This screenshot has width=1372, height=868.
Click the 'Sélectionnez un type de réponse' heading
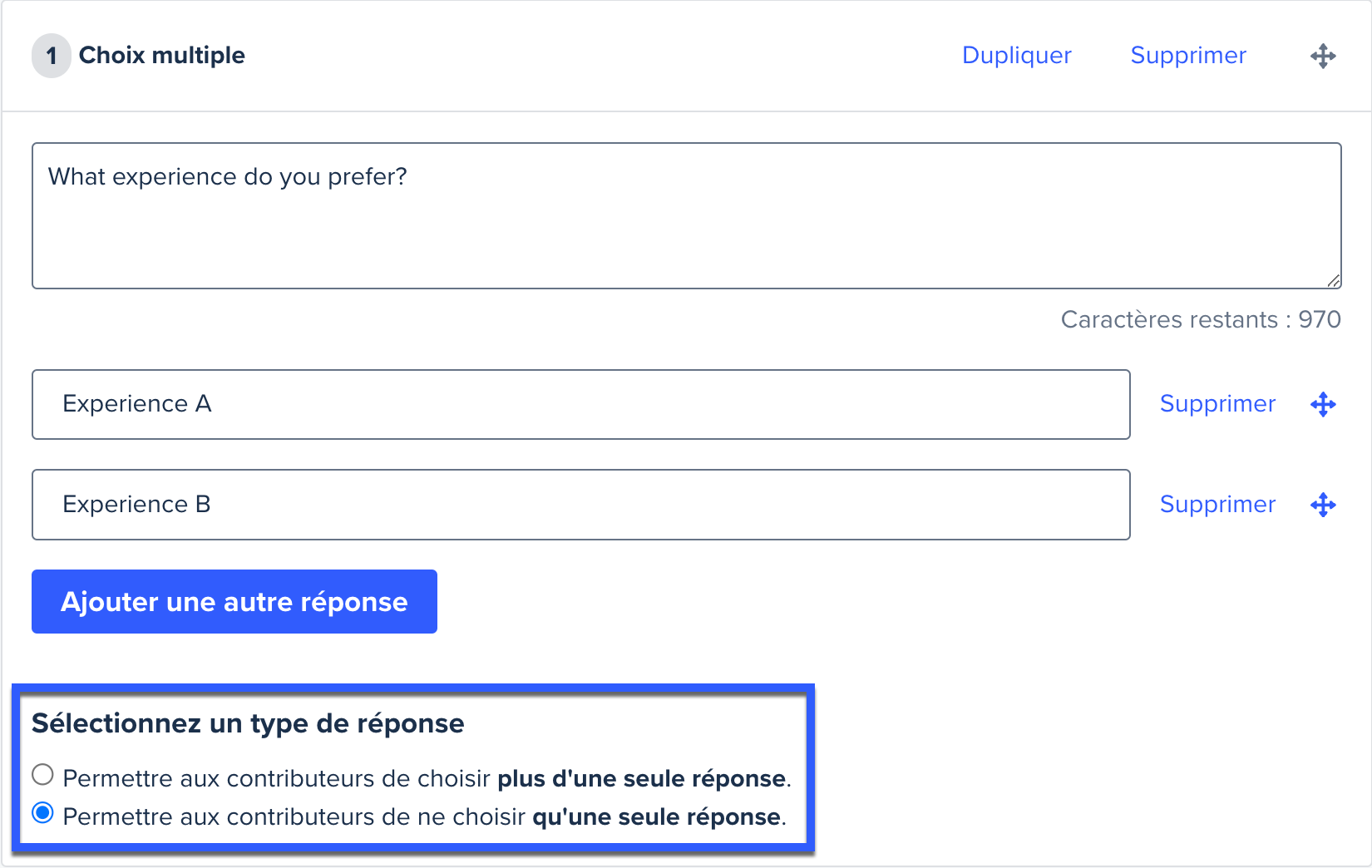tap(248, 723)
